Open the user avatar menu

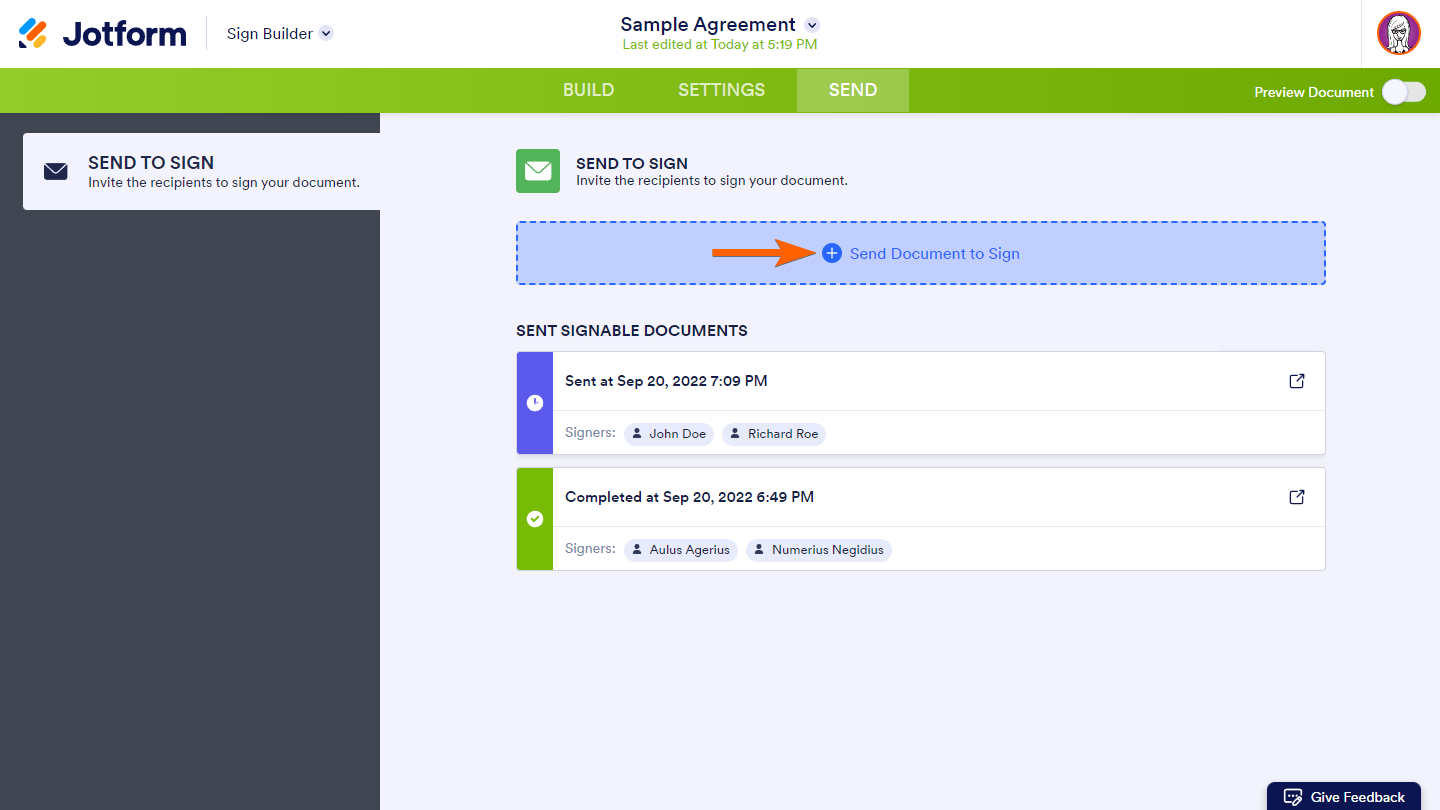tap(1398, 34)
